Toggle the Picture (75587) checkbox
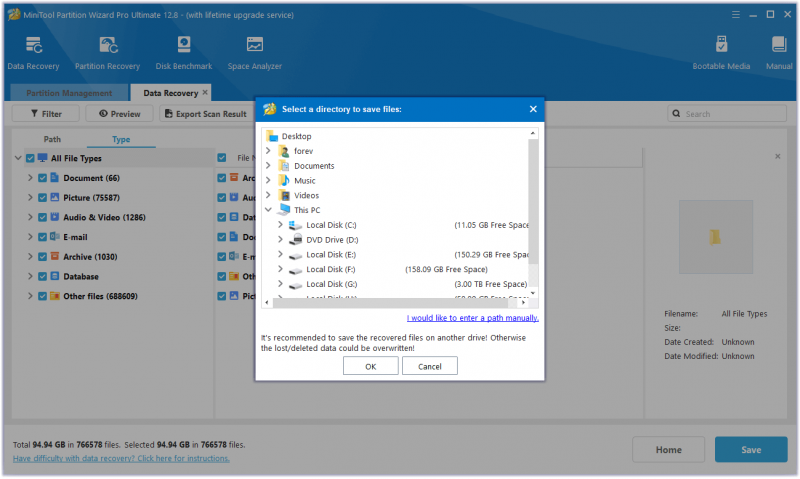The image size is (800, 479). tap(42, 197)
